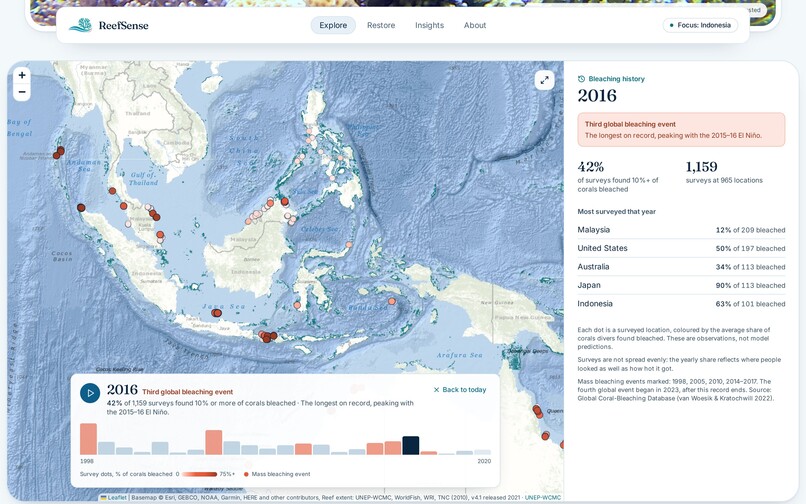The image size is (806, 504).
Task: Select the 2002 bar on the timeline
Action: click(160, 448)
